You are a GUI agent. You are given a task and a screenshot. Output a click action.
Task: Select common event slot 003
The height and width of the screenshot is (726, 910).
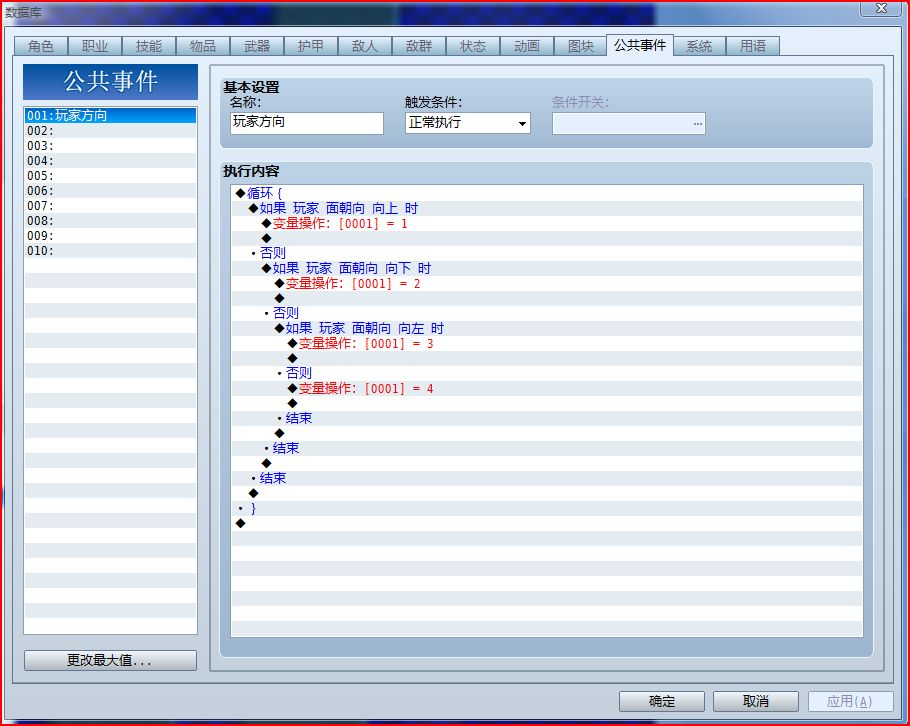coord(110,146)
